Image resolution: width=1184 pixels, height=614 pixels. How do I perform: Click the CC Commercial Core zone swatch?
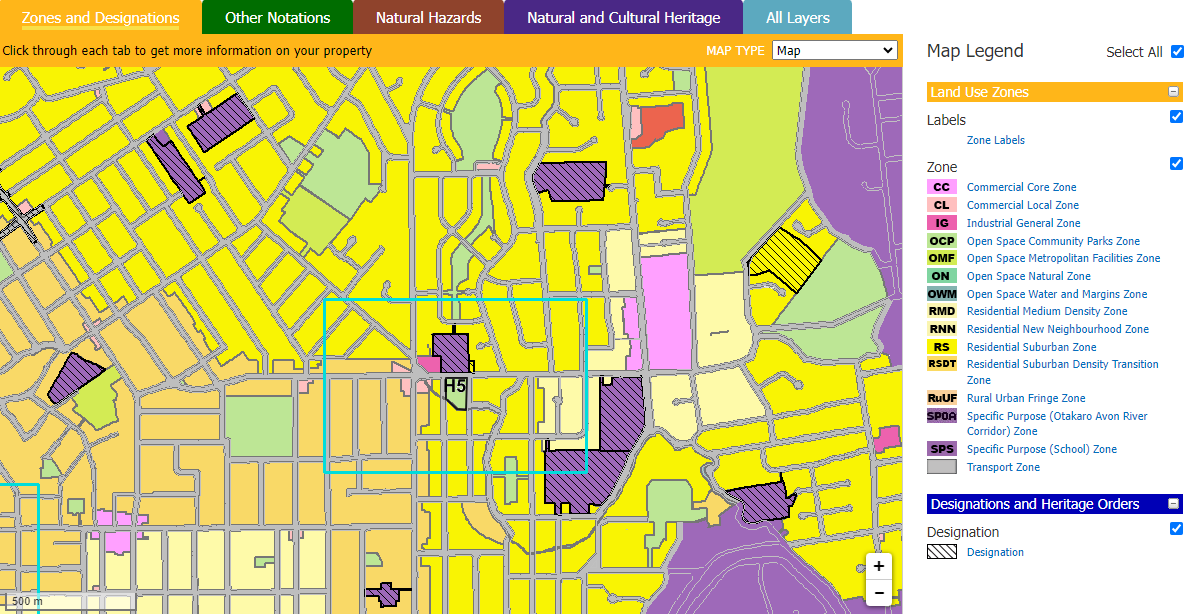point(942,187)
